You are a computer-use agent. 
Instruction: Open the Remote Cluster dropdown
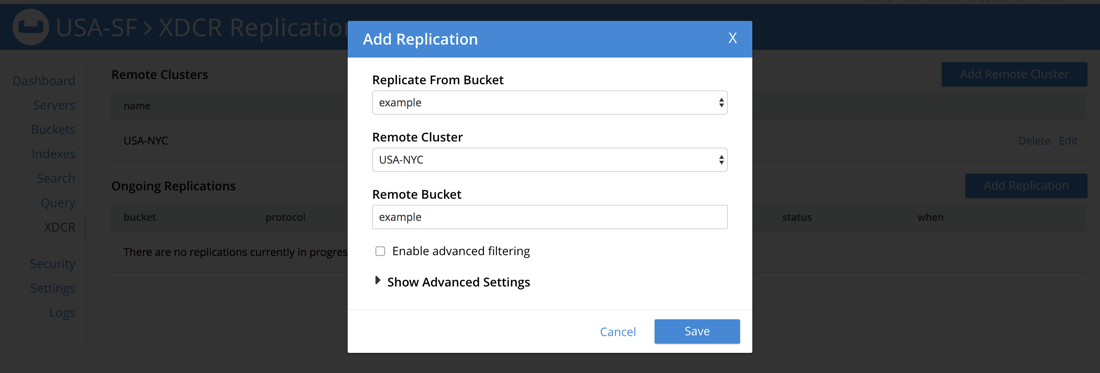[x=549, y=160]
